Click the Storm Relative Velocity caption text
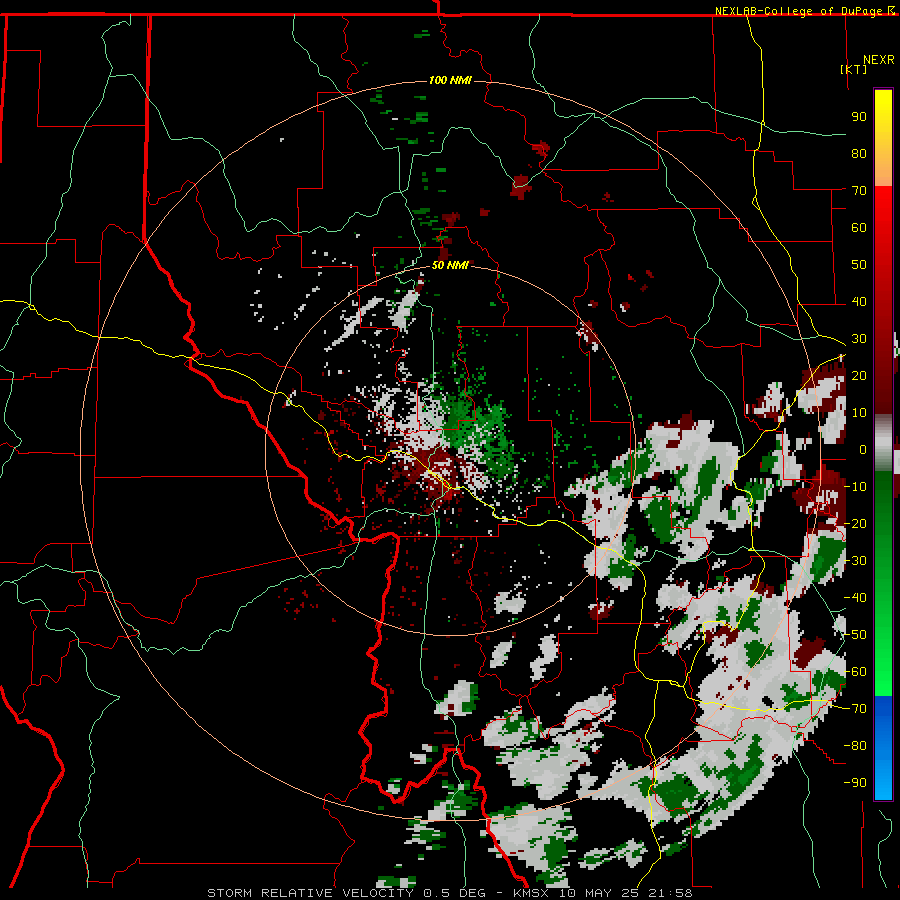The image size is (900, 900). [x=449, y=893]
